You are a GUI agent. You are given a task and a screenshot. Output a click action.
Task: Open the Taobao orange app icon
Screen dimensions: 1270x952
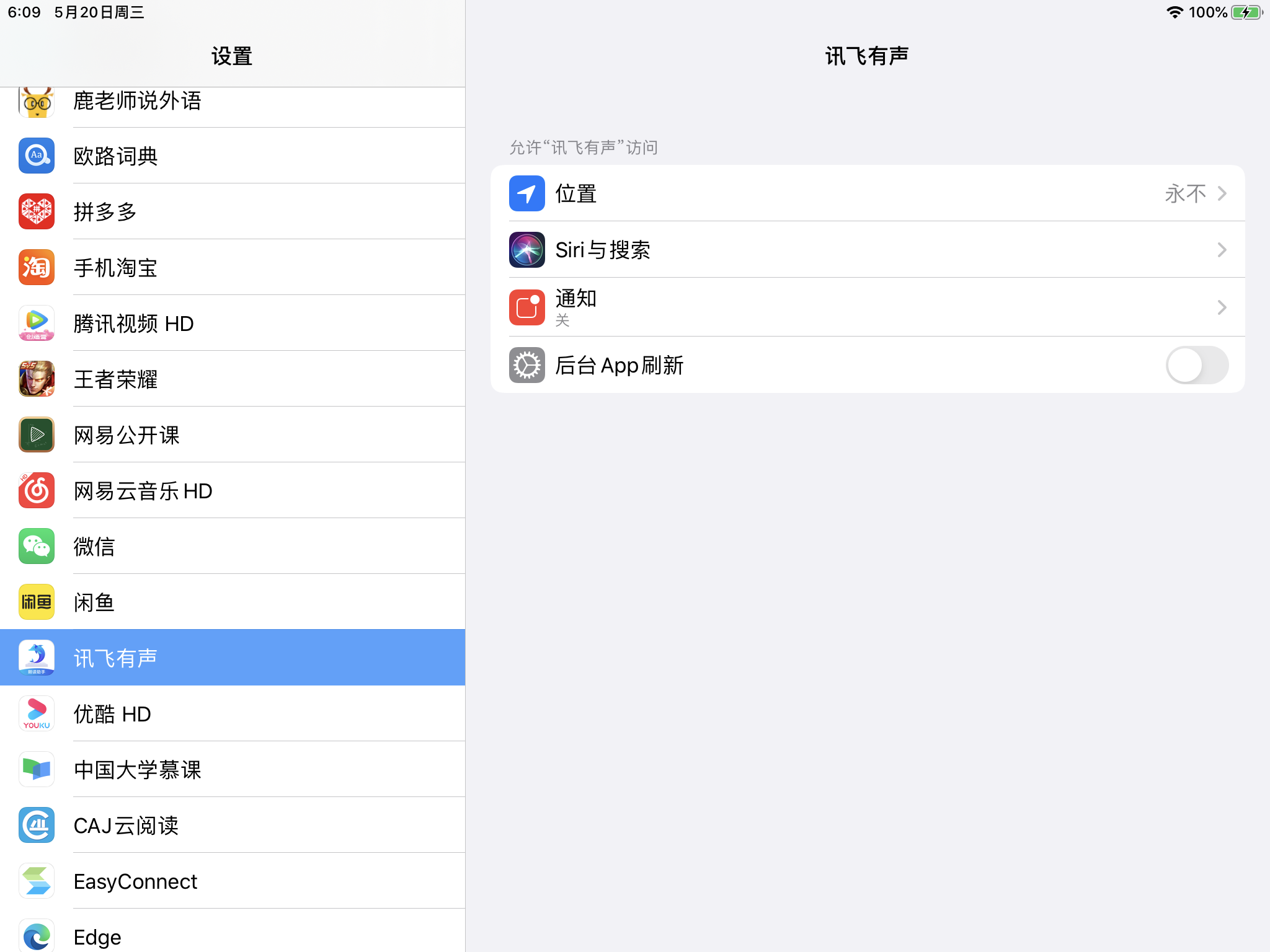[x=37, y=267]
